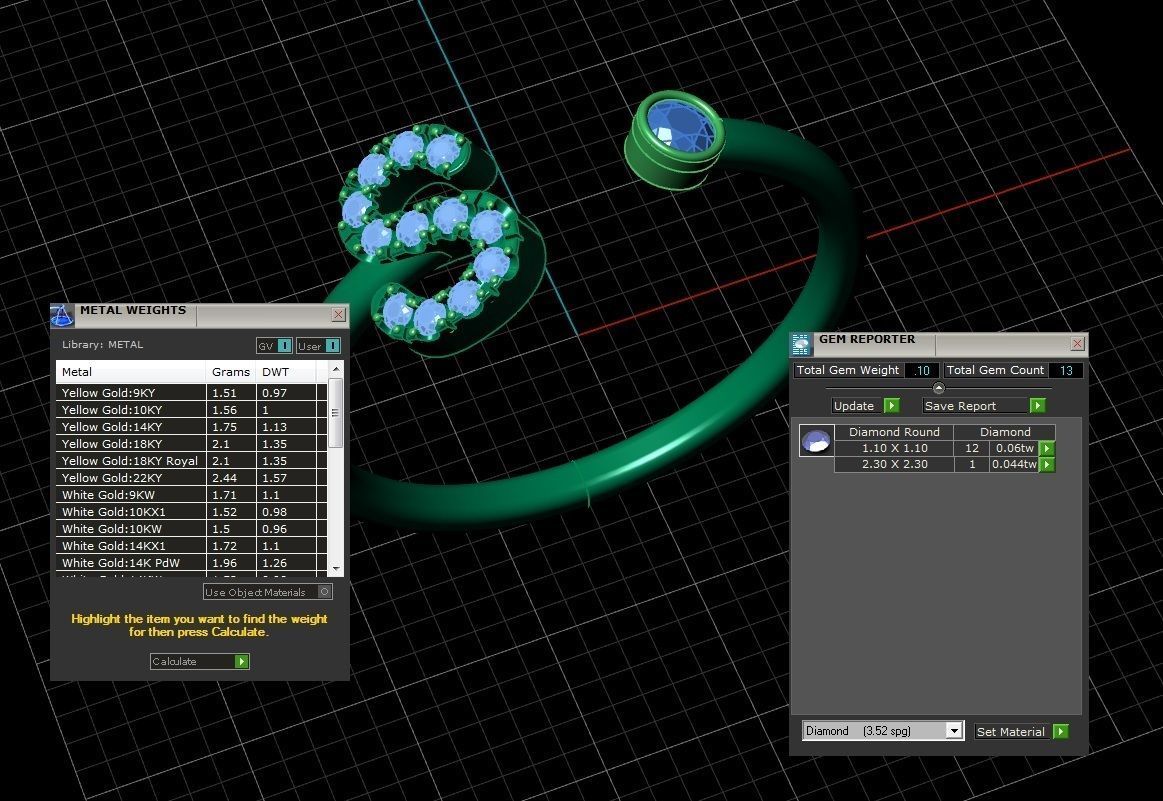Click the Save Report button
This screenshot has width=1163, height=801.
tap(984, 406)
